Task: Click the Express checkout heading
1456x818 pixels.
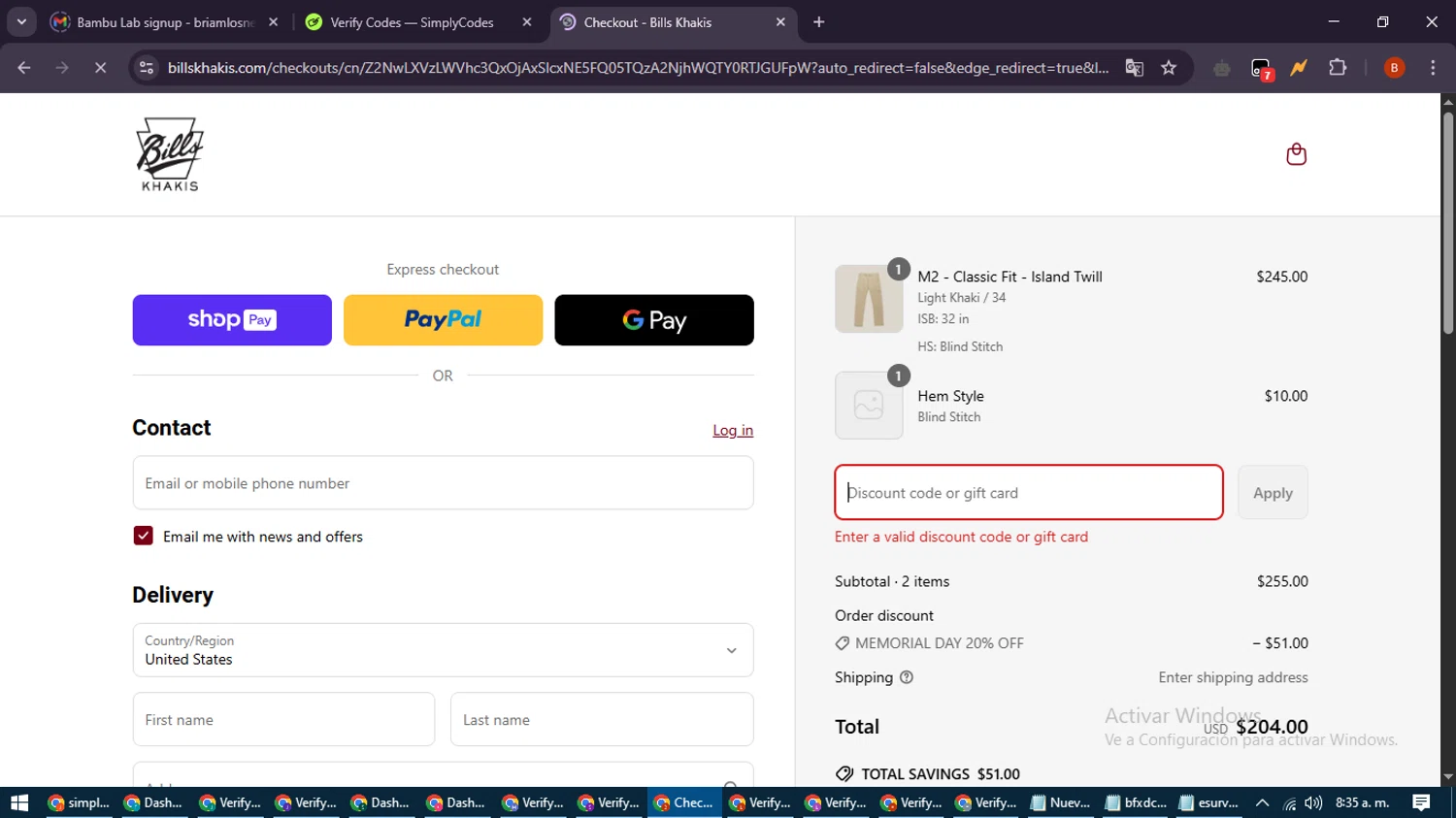Action: tap(443, 270)
